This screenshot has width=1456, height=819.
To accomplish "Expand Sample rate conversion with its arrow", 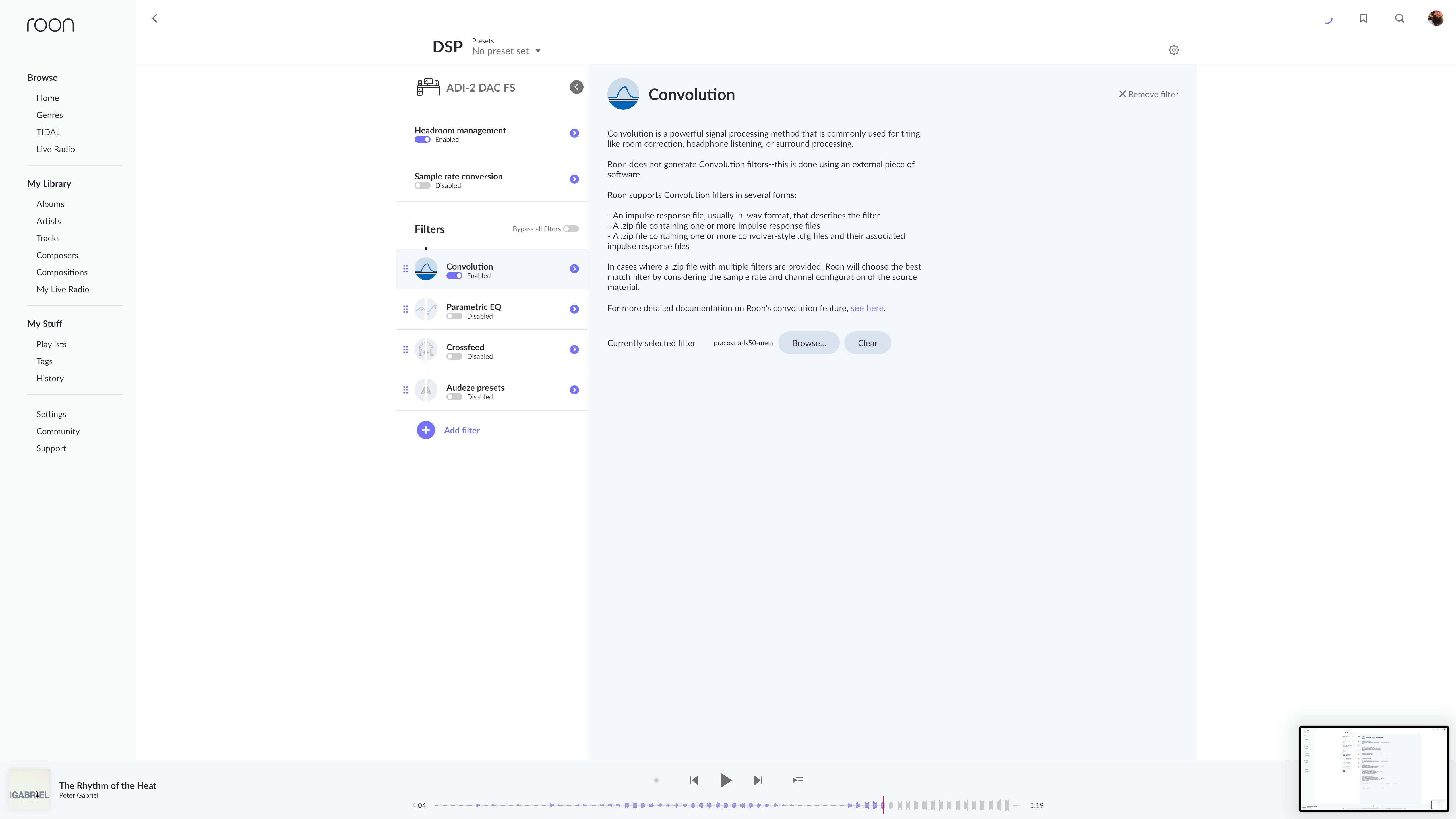I will coord(574,179).
